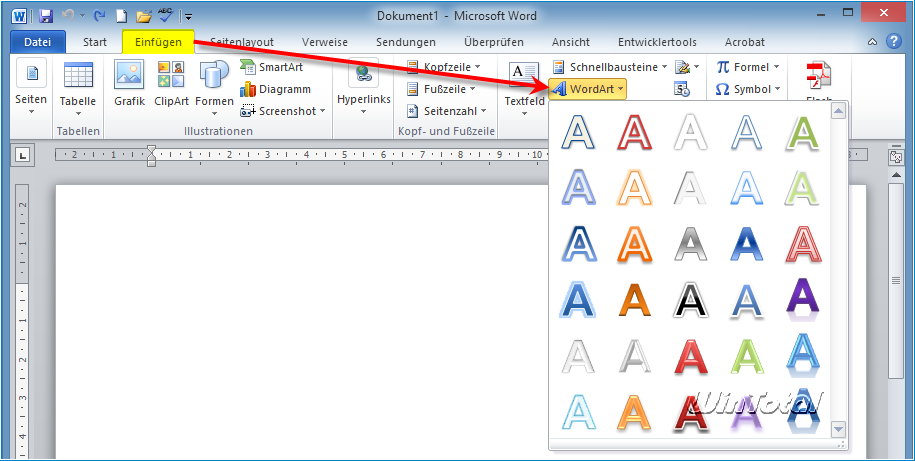Choose the purple A with reflection style
Image resolution: width=915 pixels, height=461 pixels.
(x=803, y=300)
